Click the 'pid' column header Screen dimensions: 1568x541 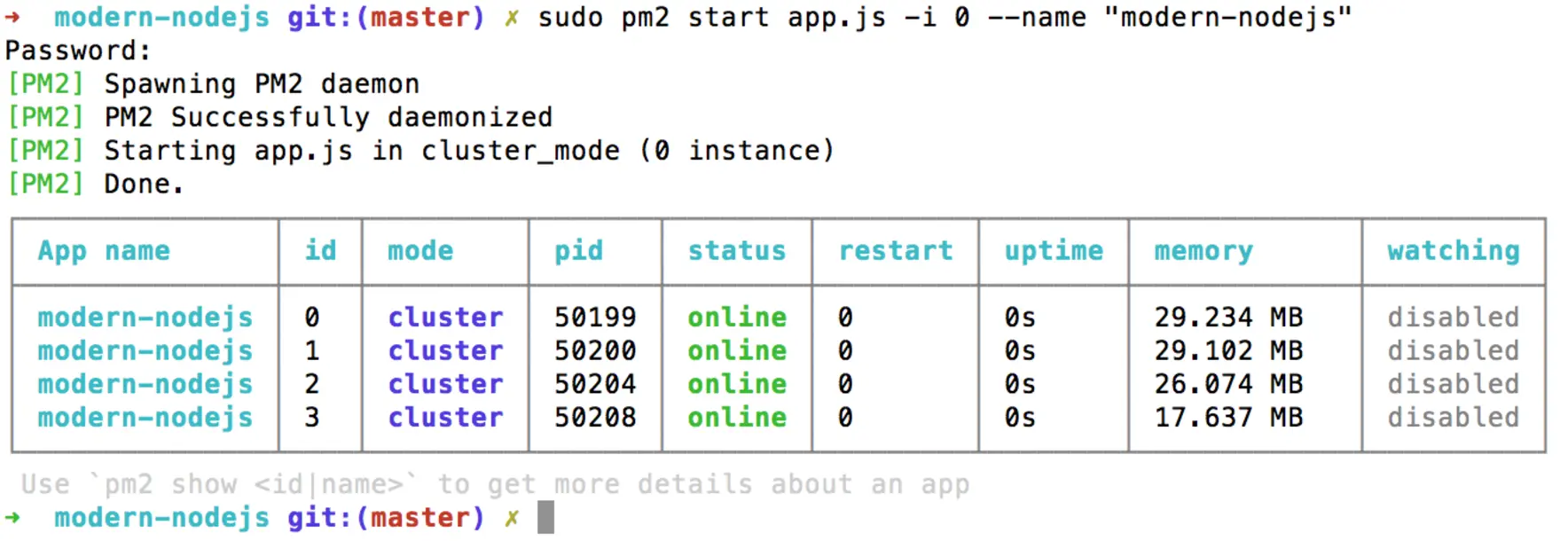pyautogui.click(x=578, y=251)
